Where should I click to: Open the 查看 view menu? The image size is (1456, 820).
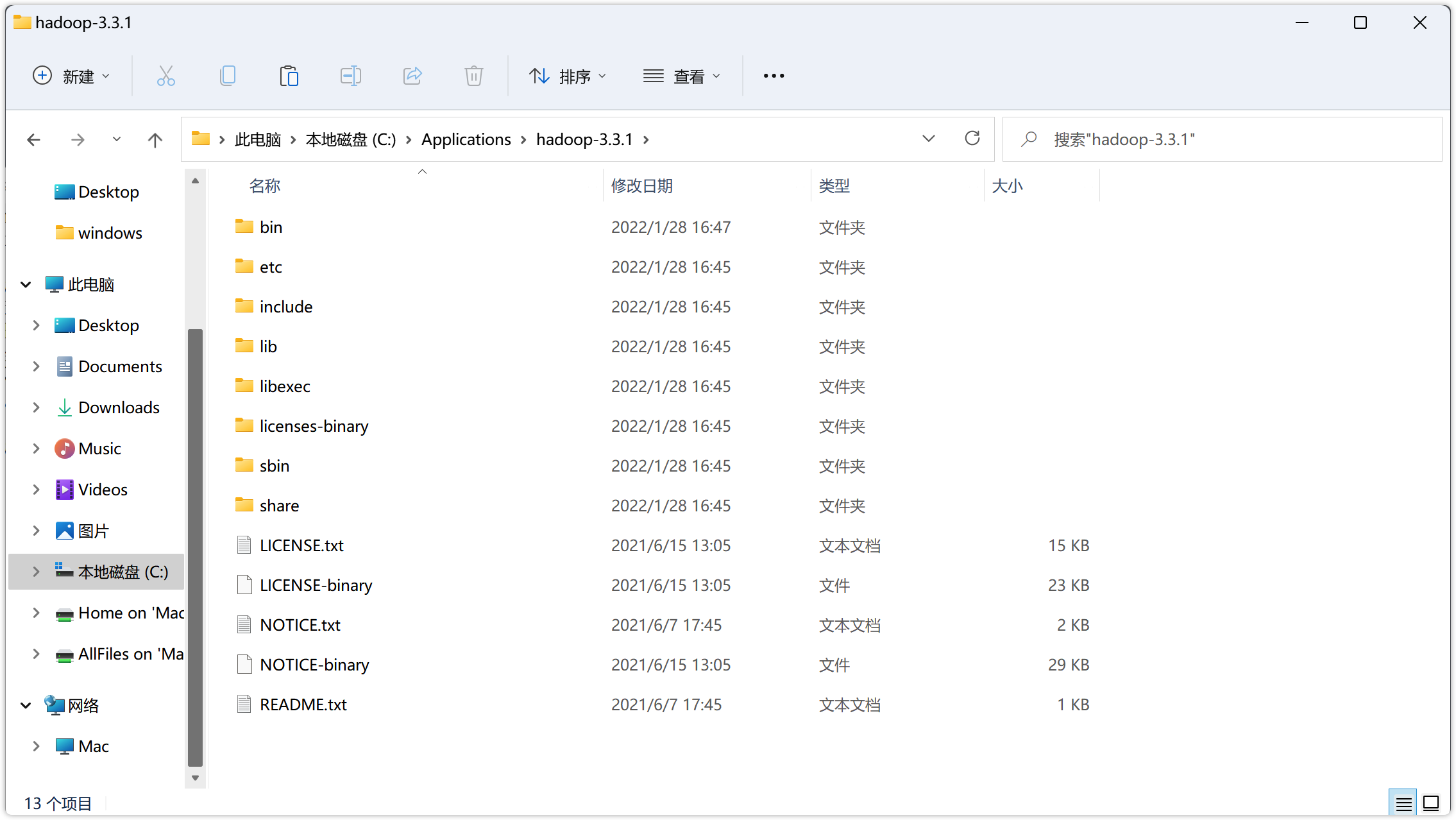[682, 76]
